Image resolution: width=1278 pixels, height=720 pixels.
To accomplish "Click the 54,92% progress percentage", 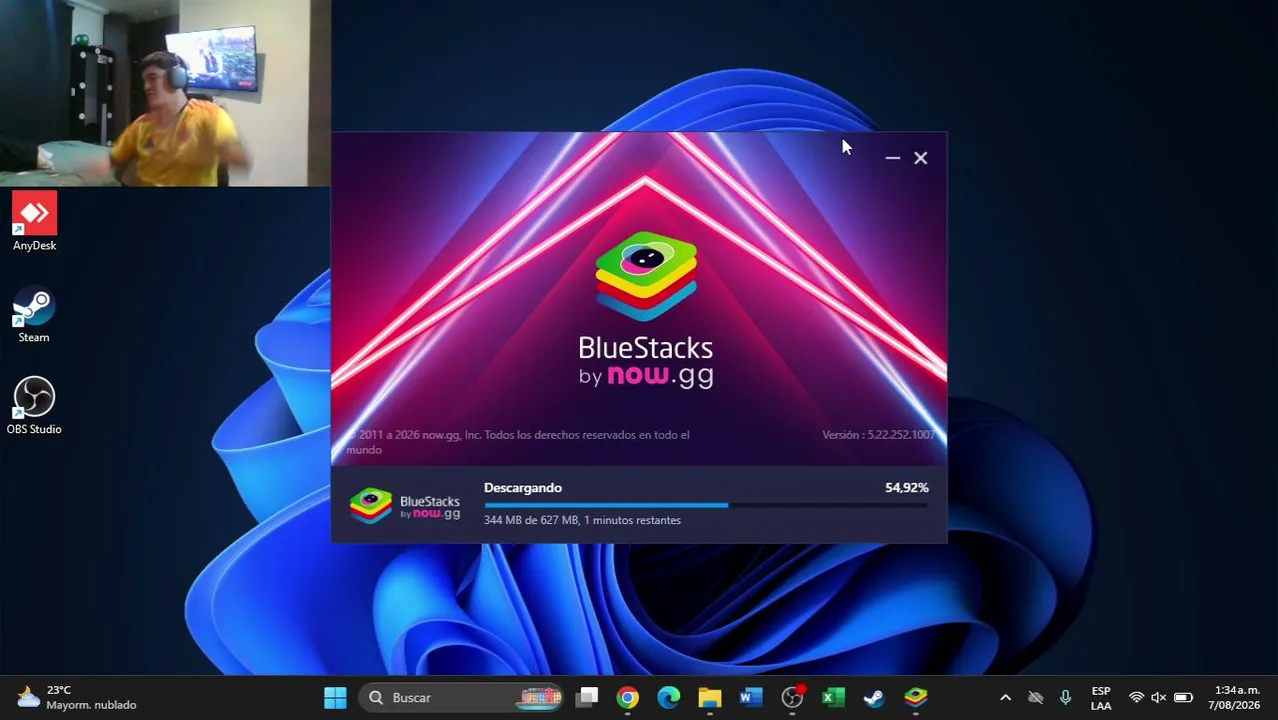I will click(x=907, y=488).
